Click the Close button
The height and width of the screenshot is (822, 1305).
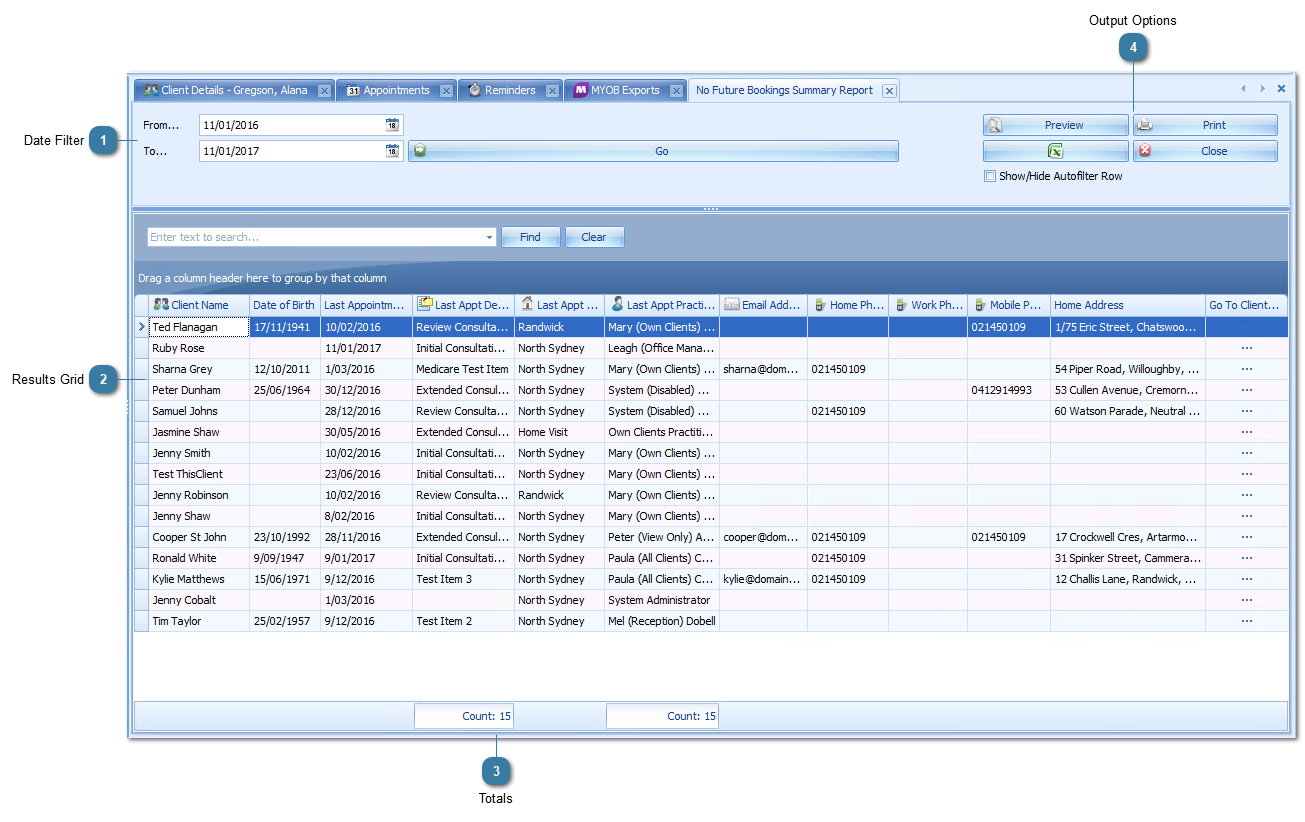[x=1205, y=151]
